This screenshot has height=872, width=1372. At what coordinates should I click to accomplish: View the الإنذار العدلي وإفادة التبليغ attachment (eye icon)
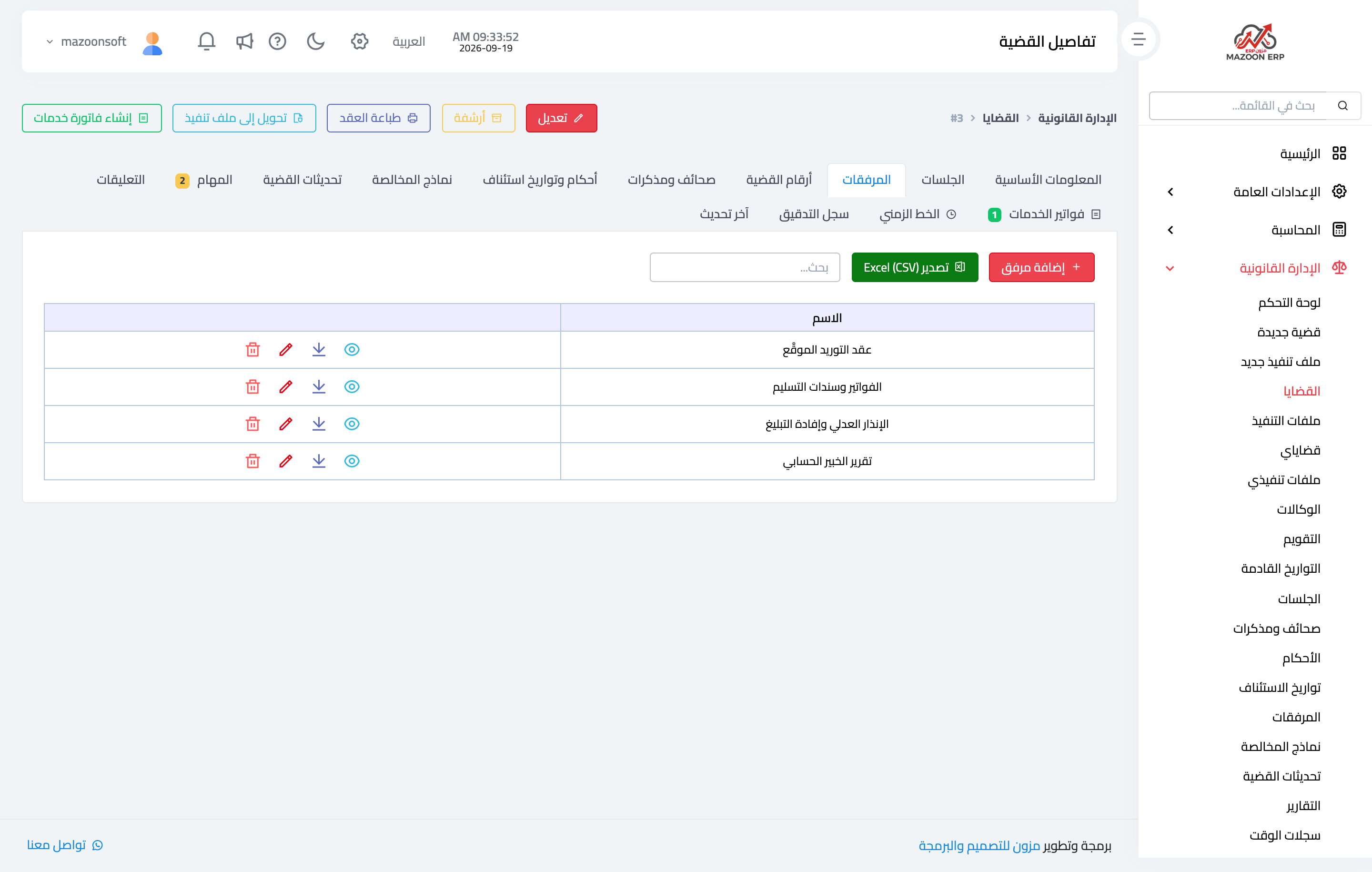coord(352,424)
